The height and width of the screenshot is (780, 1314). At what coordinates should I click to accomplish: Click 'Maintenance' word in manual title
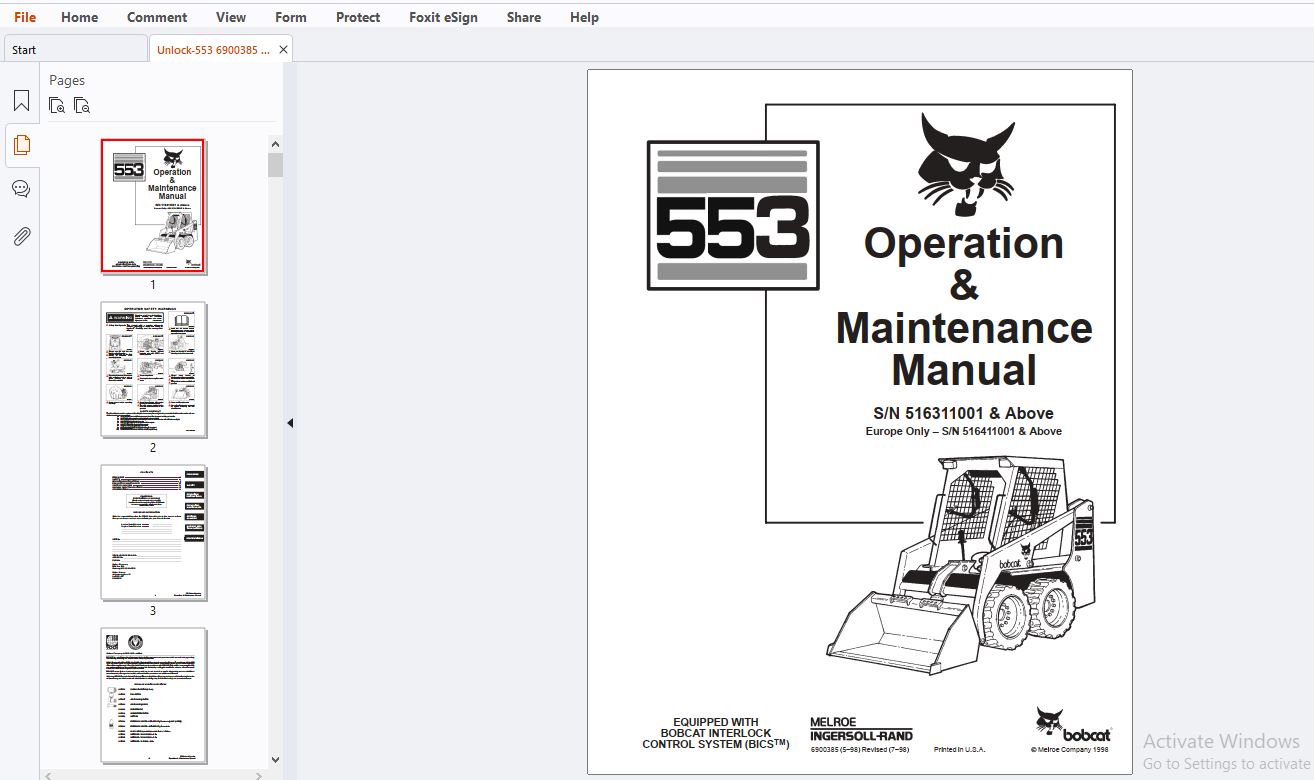pyautogui.click(x=964, y=328)
